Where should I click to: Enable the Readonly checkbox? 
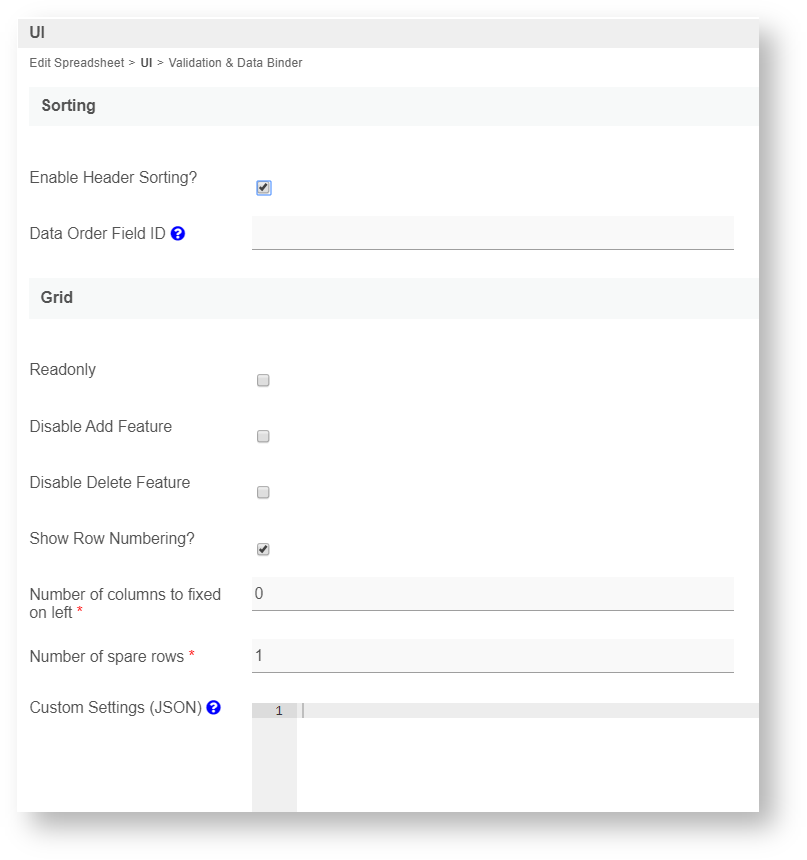coord(263,380)
